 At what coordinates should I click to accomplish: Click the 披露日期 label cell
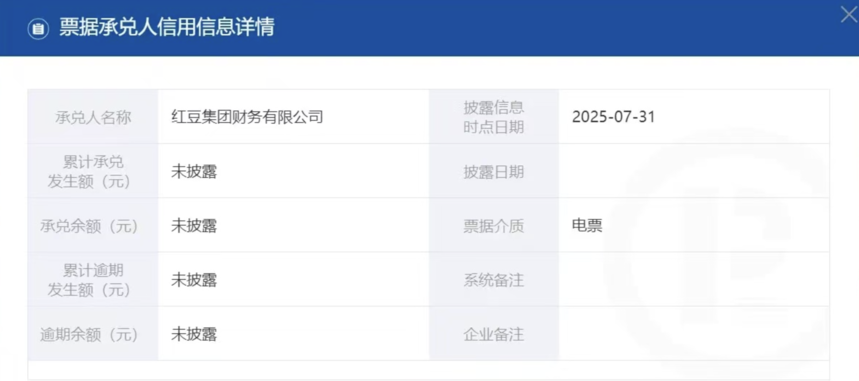494,171
